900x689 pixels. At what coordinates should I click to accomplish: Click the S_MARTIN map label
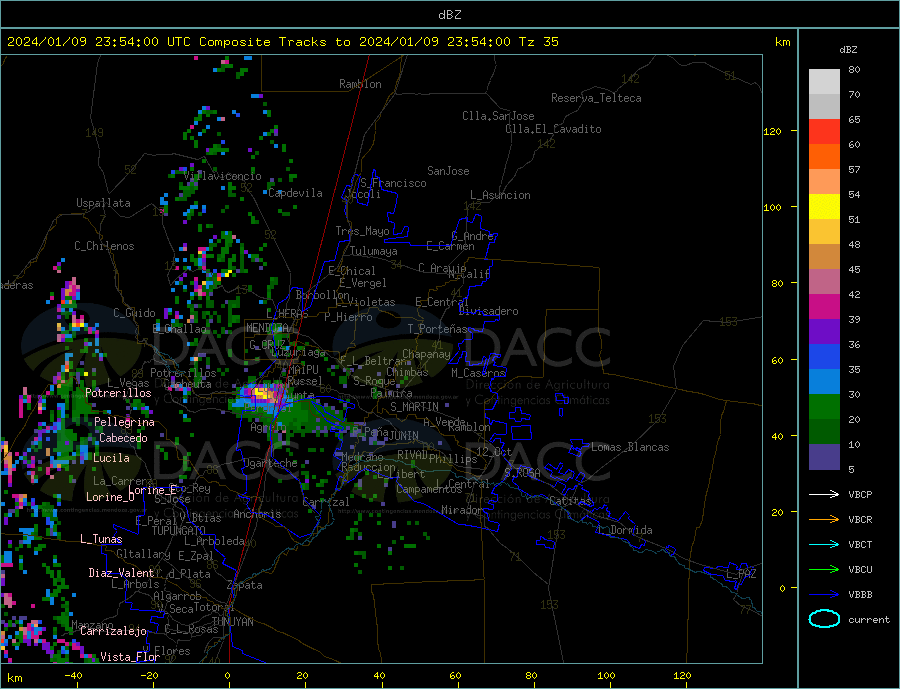tap(414, 407)
